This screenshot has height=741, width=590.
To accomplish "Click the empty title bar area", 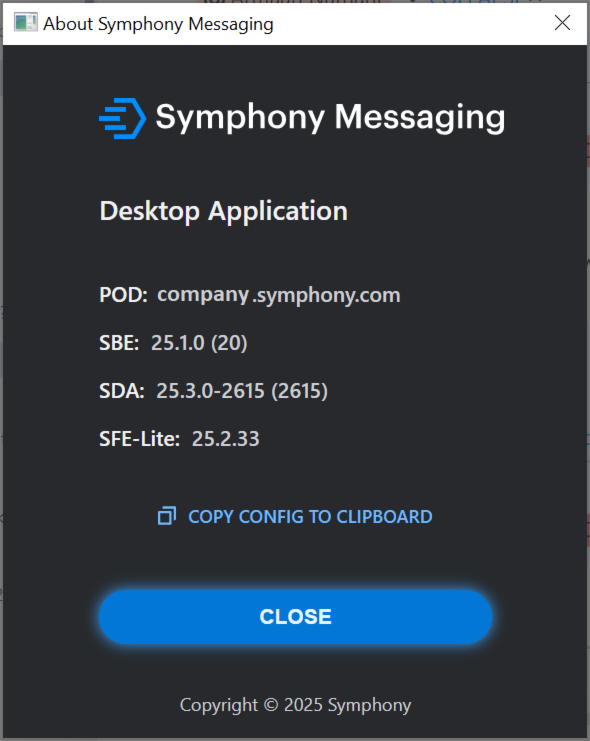I will (x=411, y=24).
